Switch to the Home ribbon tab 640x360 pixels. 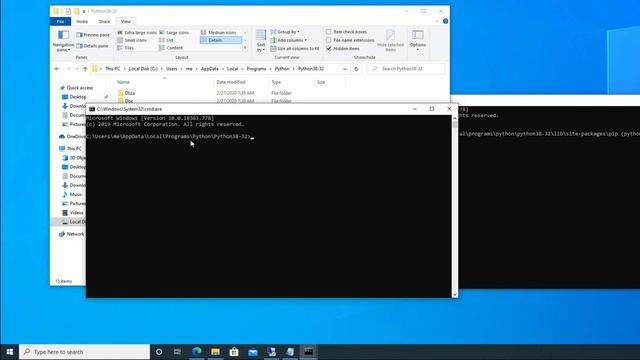point(82,21)
